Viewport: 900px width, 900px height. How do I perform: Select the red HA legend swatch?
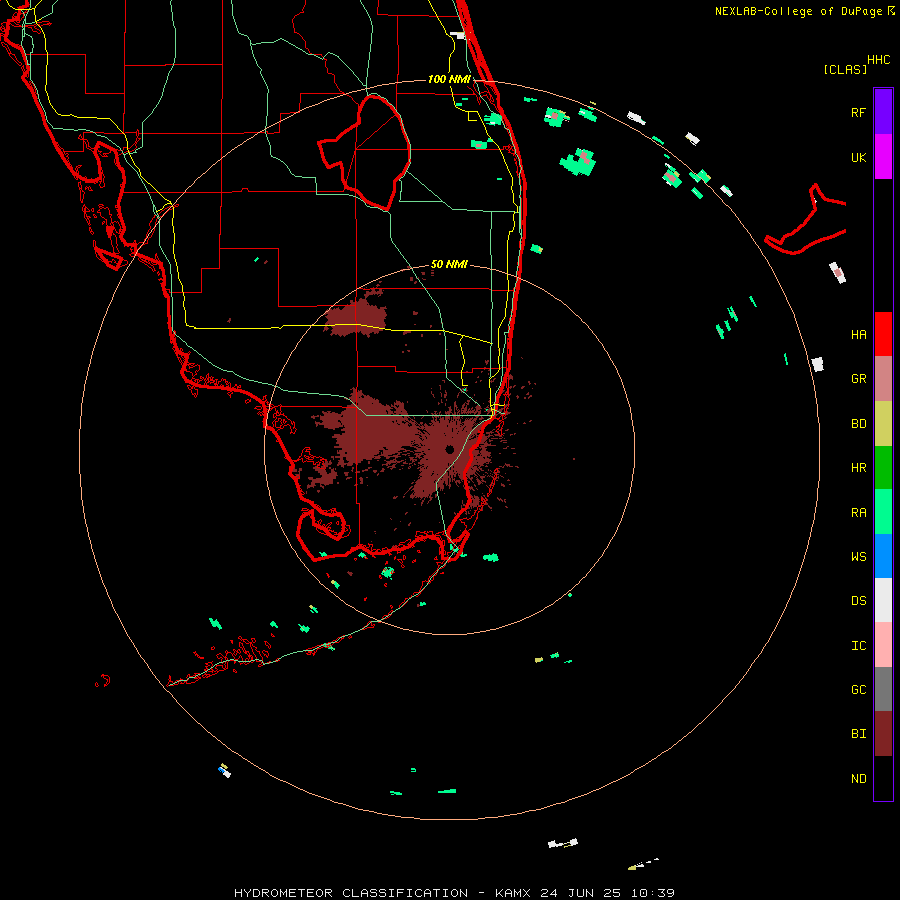coord(883,334)
